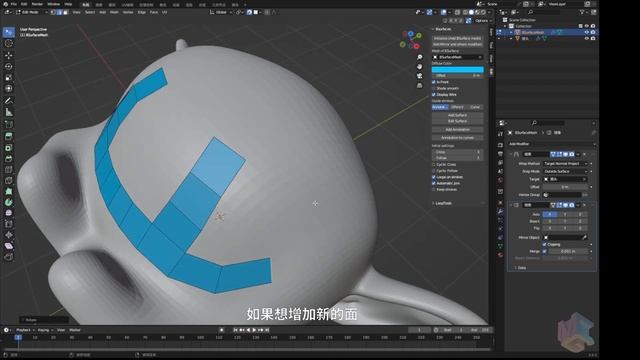Click the viewport pan hand gizmo
Image resolution: width=640 pixels, height=360 pixels.
(419, 67)
